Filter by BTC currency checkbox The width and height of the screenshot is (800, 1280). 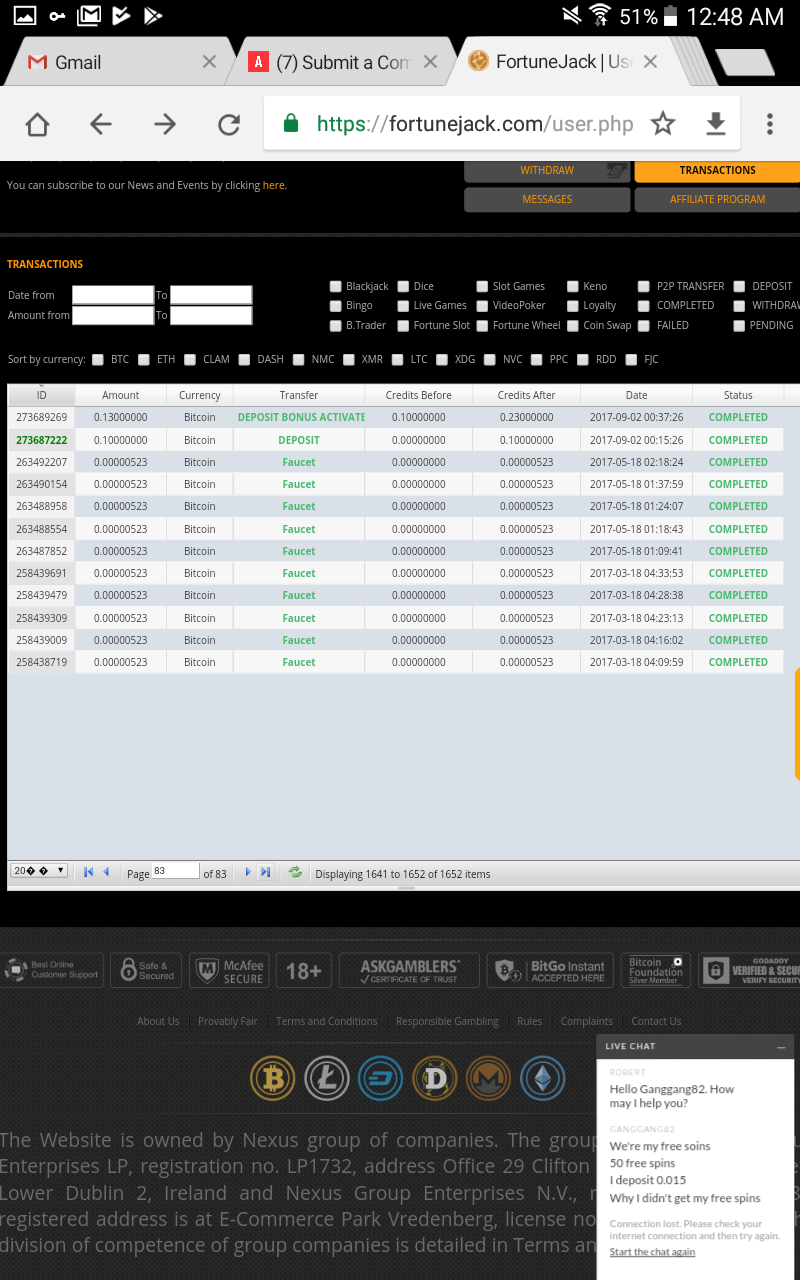[98, 359]
